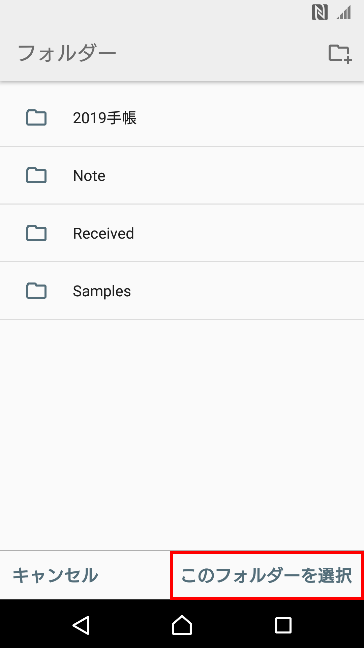Screen dimensions: 364x648
Task: Tap the folder icon next to Note
Action: click(x=36, y=175)
